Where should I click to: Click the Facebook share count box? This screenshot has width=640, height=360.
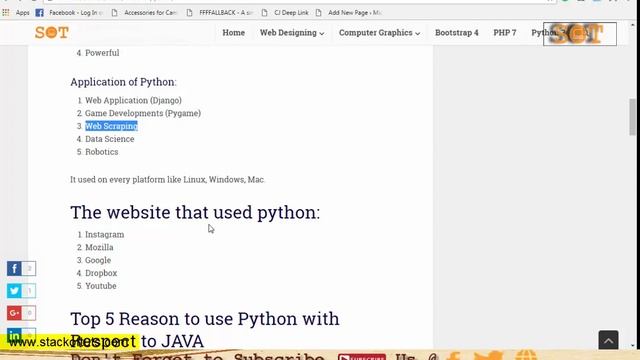pyautogui.click(x=29, y=269)
